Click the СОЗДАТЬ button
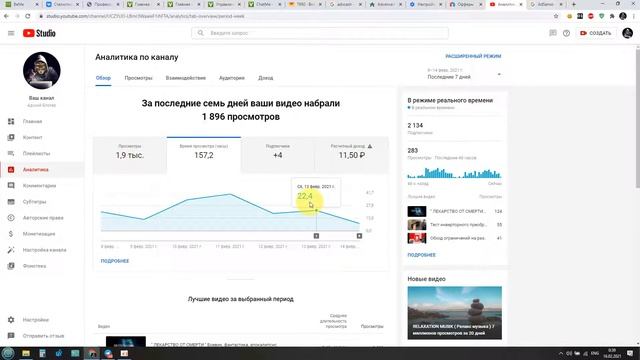The height and width of the screenshot is (360, 640). [x=596, y=33]
